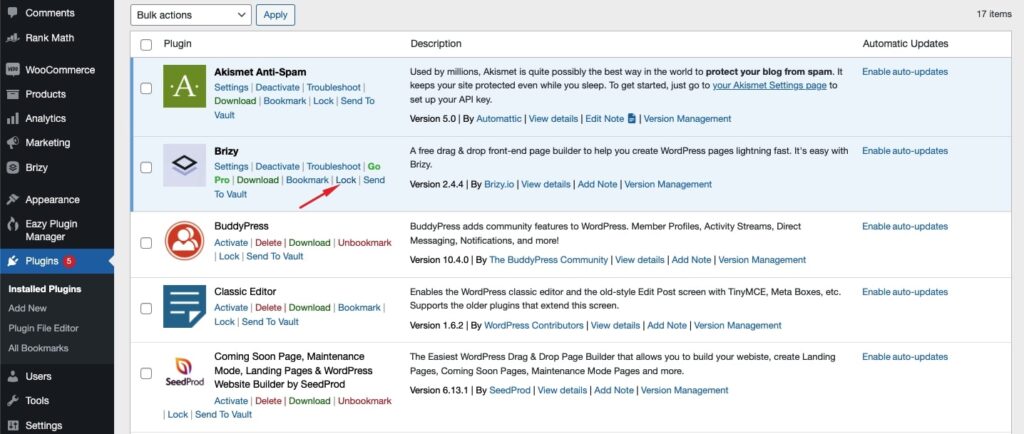The image size is (1024, 434).
Task: Troubleshoot the Brizy plugin
Action: (334, 167)
